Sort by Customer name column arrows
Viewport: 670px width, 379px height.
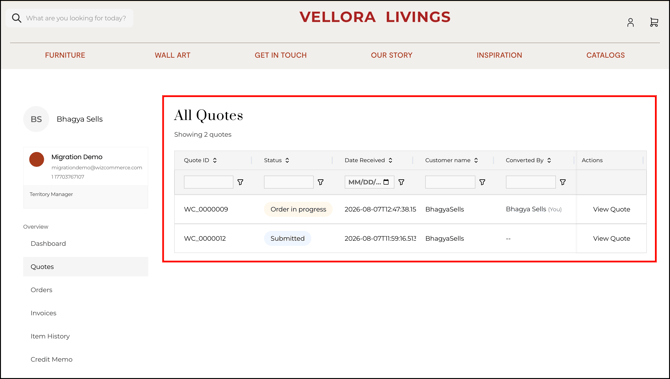[476, 160]
